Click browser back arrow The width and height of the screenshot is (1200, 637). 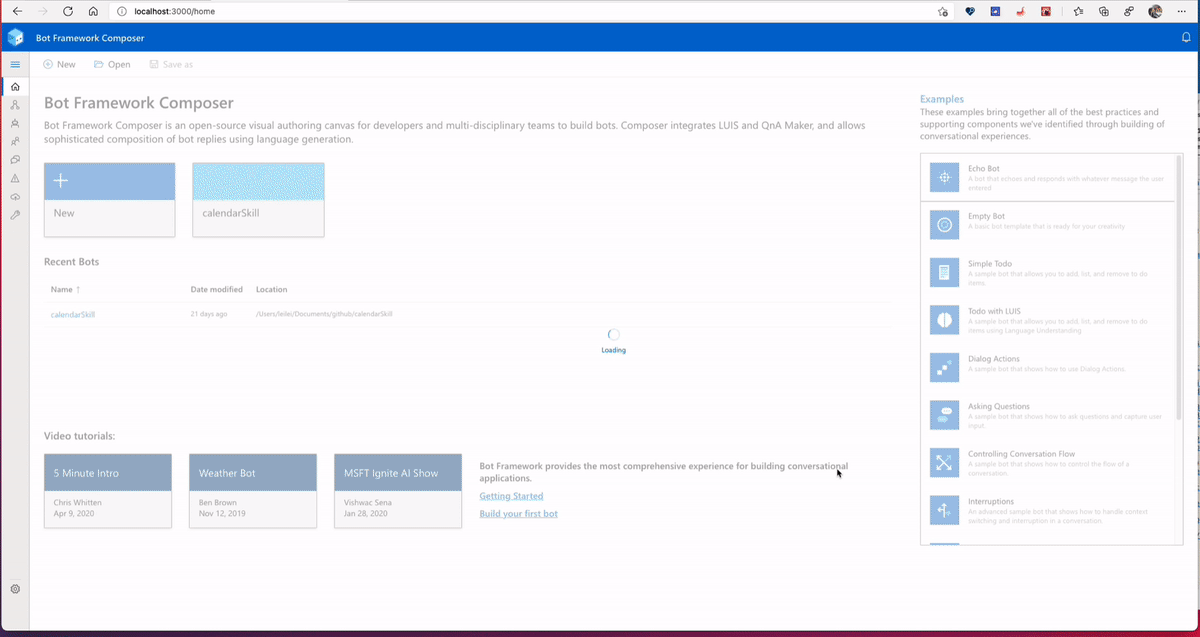click(17, 11)
